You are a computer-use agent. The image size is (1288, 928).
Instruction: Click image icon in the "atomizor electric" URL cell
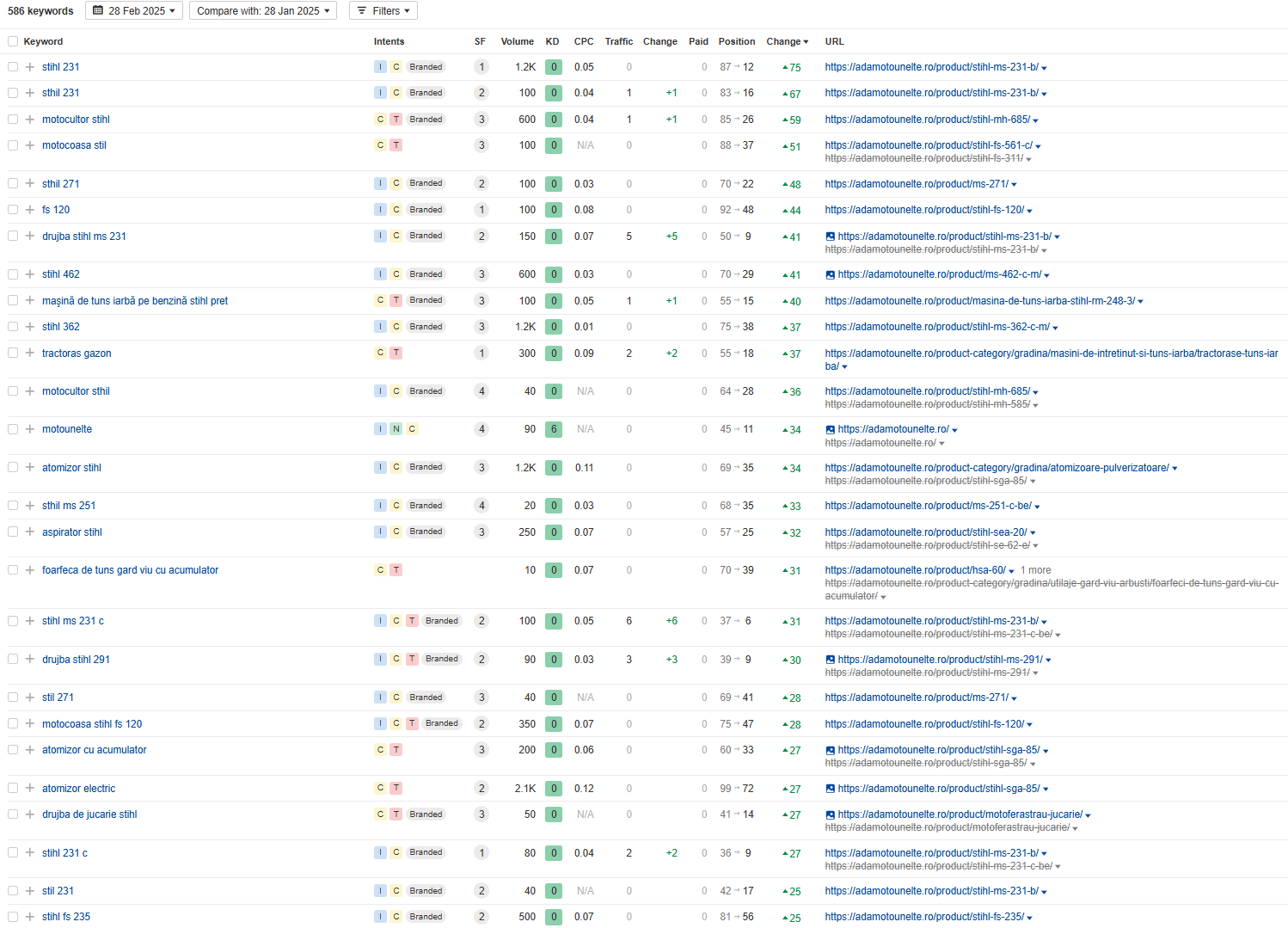[830, 789]
